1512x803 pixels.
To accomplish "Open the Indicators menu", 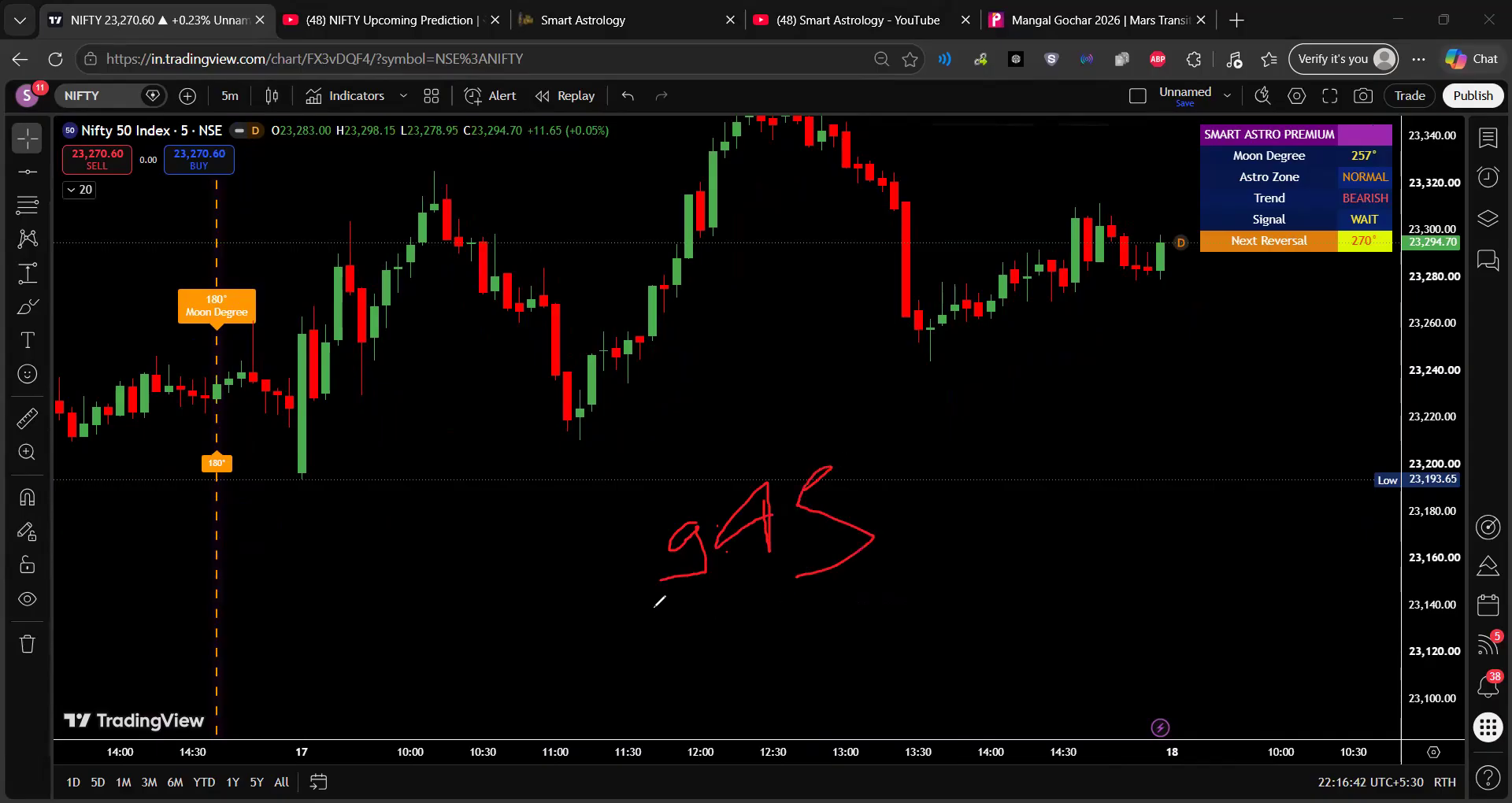I will (346, 96).
